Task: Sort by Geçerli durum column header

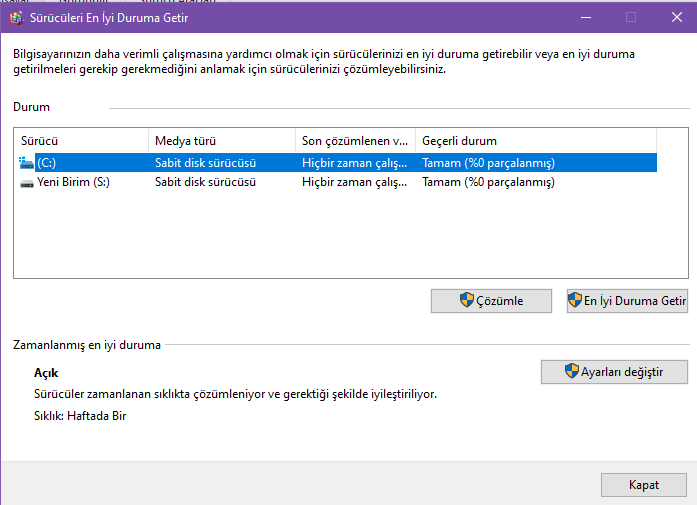Action: [535, 141]
